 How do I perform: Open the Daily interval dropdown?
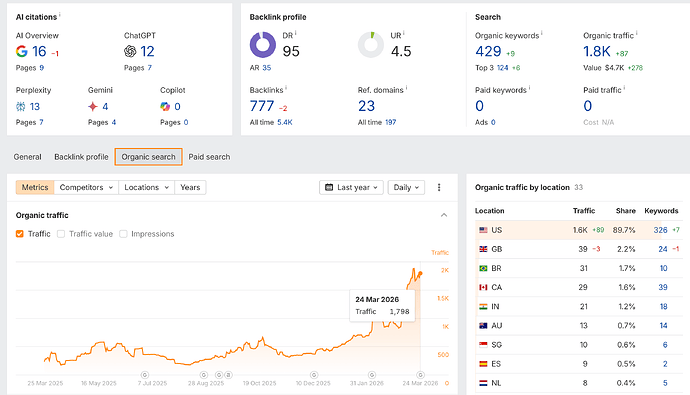point(406,187)
